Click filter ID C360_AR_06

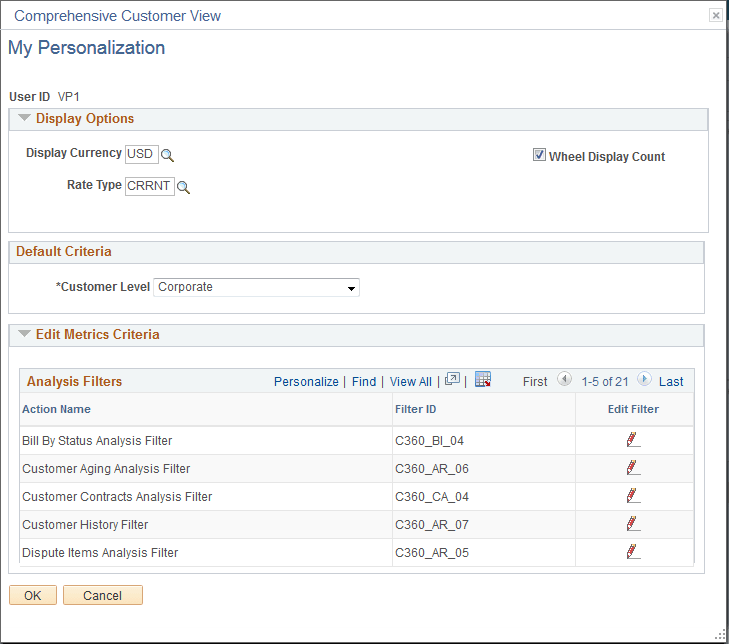[432, 469]
